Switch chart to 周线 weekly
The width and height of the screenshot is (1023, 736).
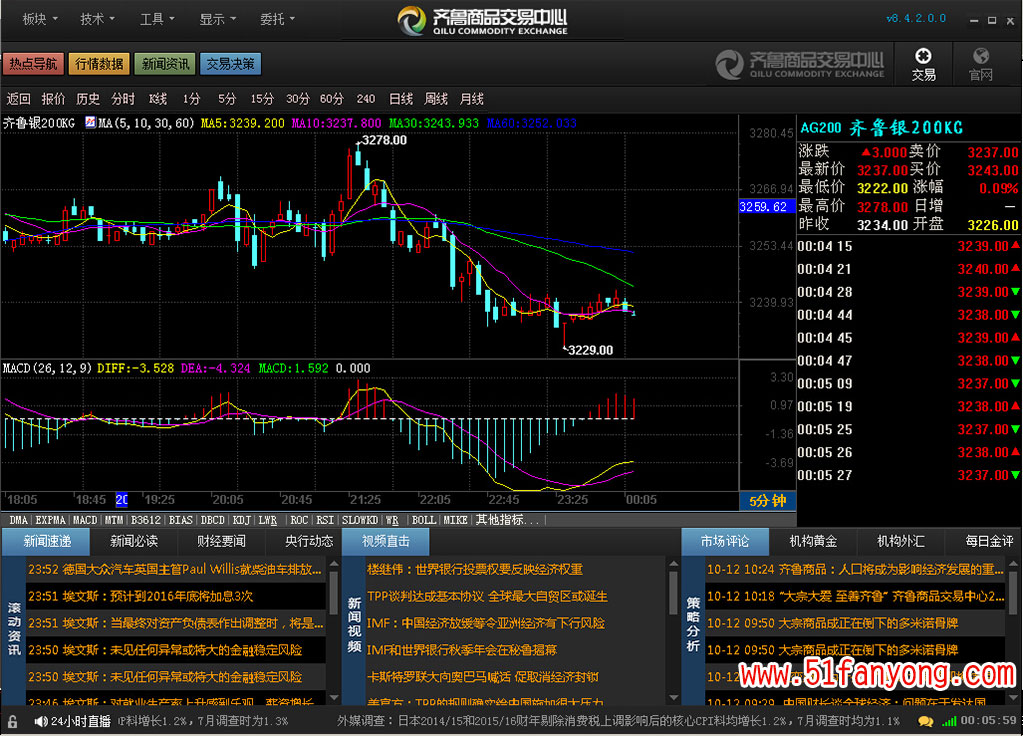point(436,99)
